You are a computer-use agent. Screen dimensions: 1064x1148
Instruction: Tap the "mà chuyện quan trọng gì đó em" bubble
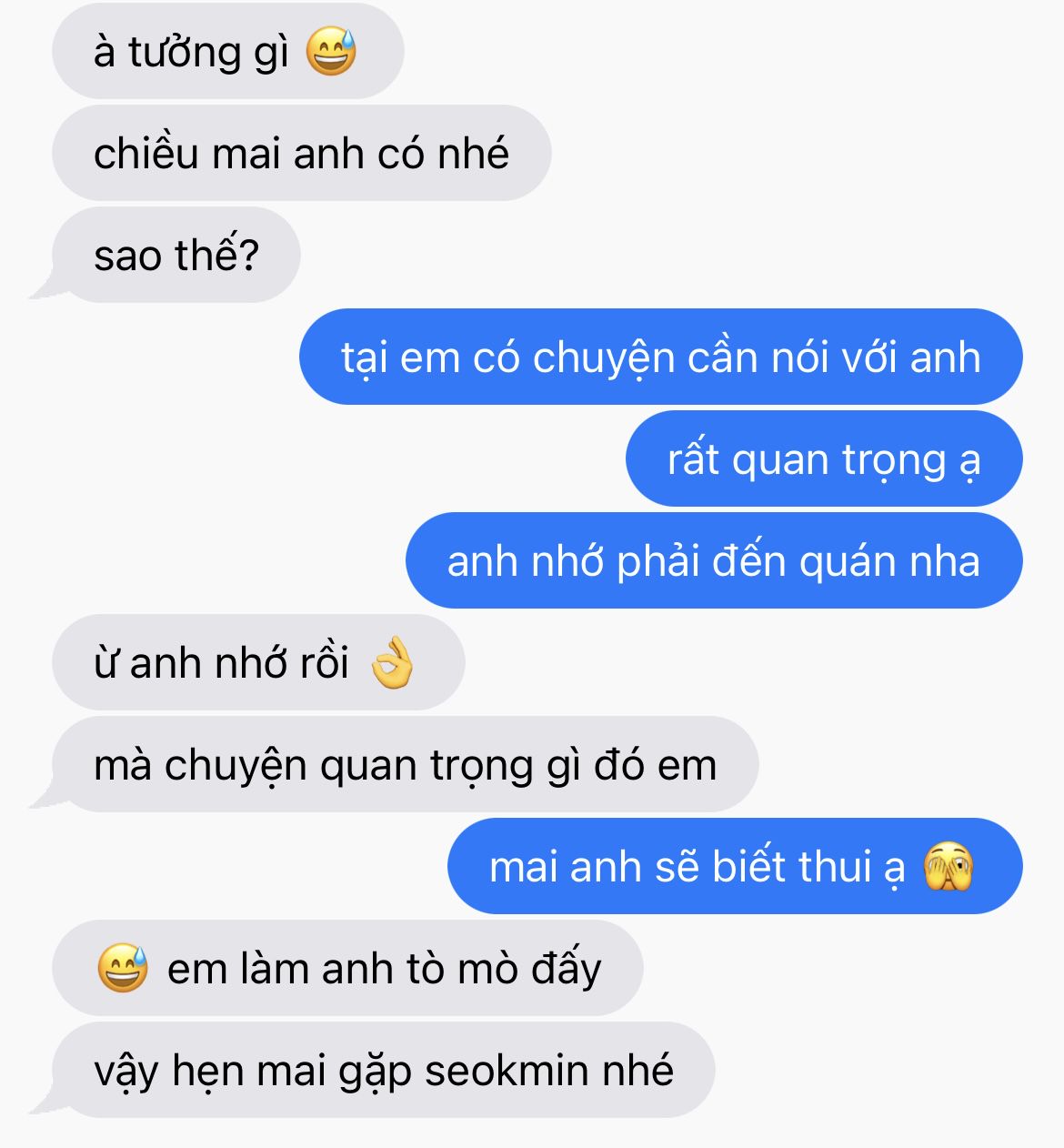[x=405, y=764]
